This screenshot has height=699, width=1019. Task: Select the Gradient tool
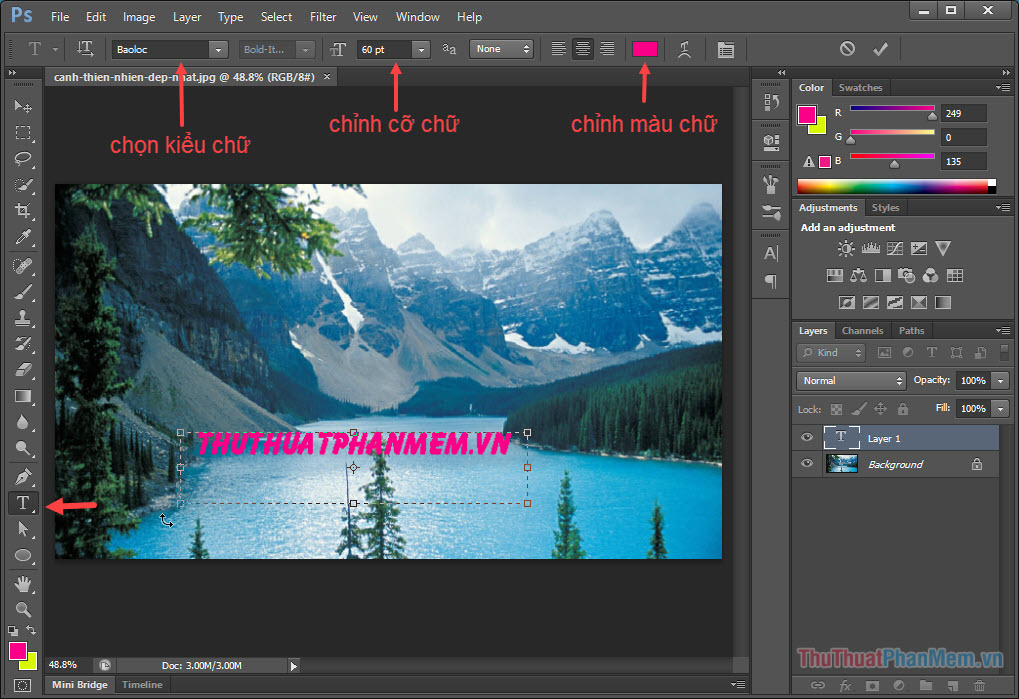(x=22, y=397)
